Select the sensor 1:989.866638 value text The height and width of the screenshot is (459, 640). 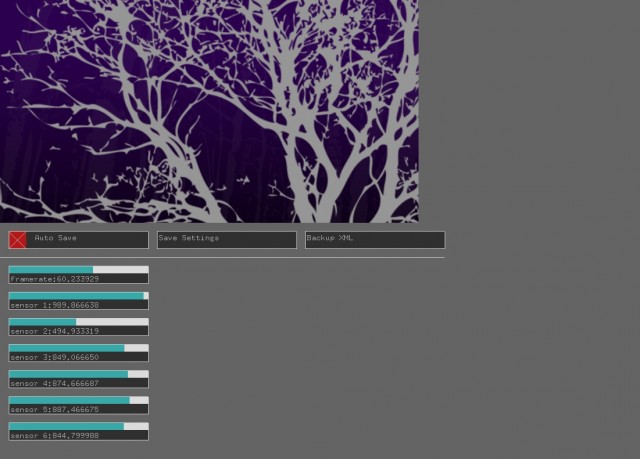[55, 305]
